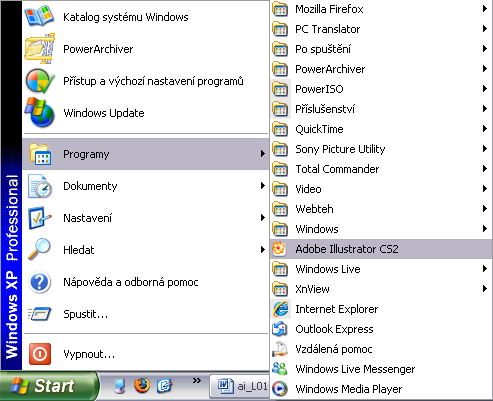Start Windows Media Player

(x=381, y=389)
